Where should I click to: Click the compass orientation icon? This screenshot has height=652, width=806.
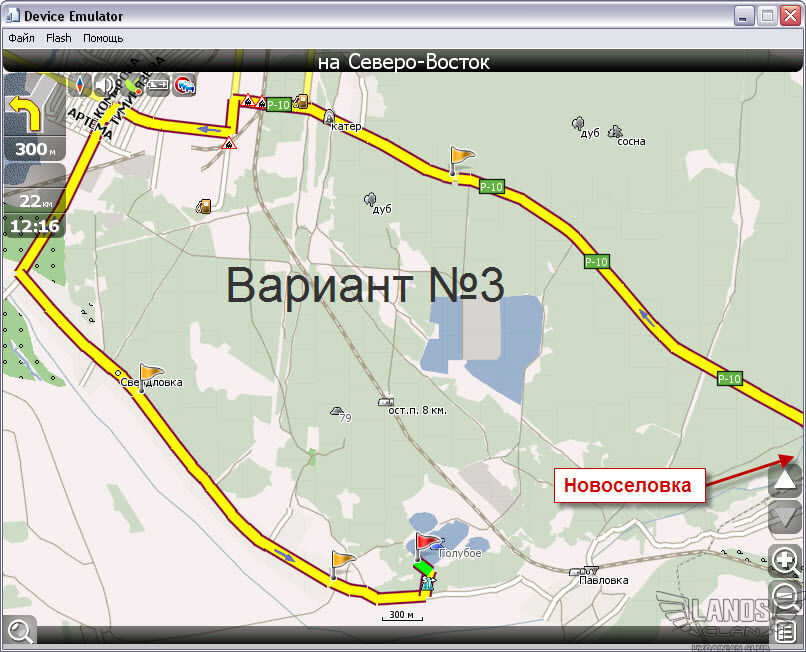[82, 85]
